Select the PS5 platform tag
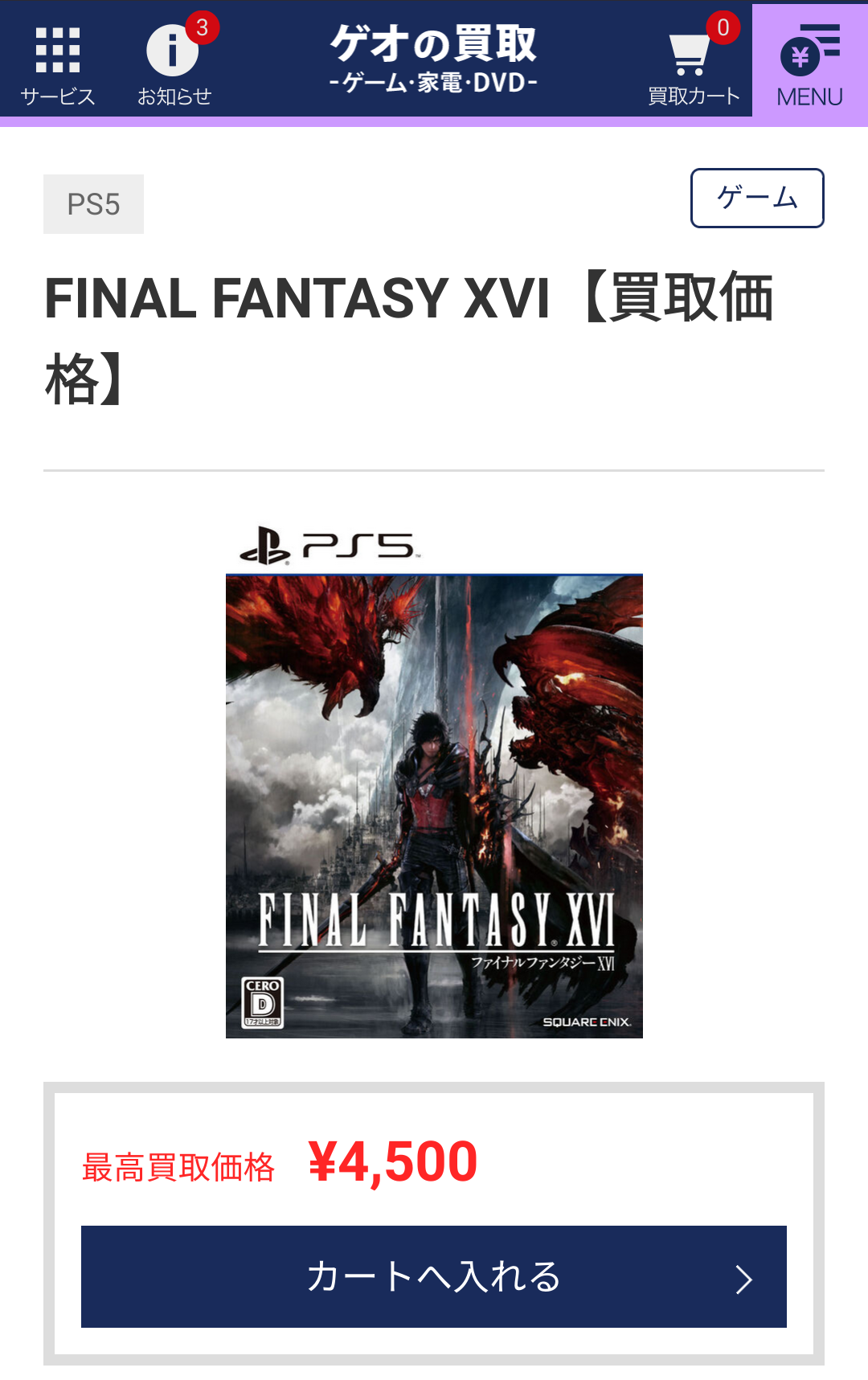This screenshot has width=868, height=1380. 93,204
